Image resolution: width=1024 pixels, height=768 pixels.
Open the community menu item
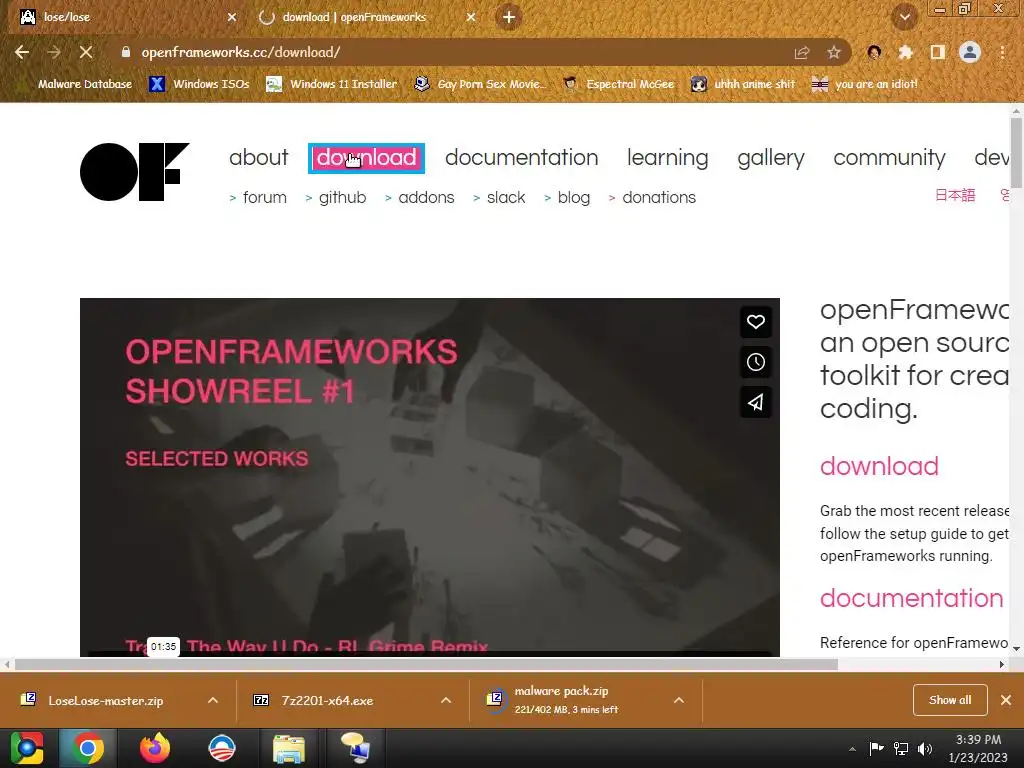(x=889, y=158)
